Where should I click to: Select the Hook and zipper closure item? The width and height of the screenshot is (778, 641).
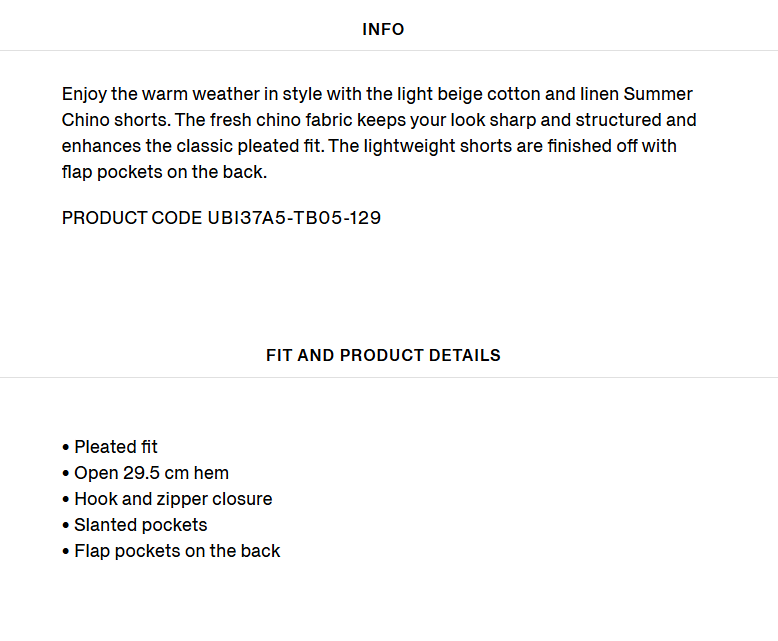167,499
